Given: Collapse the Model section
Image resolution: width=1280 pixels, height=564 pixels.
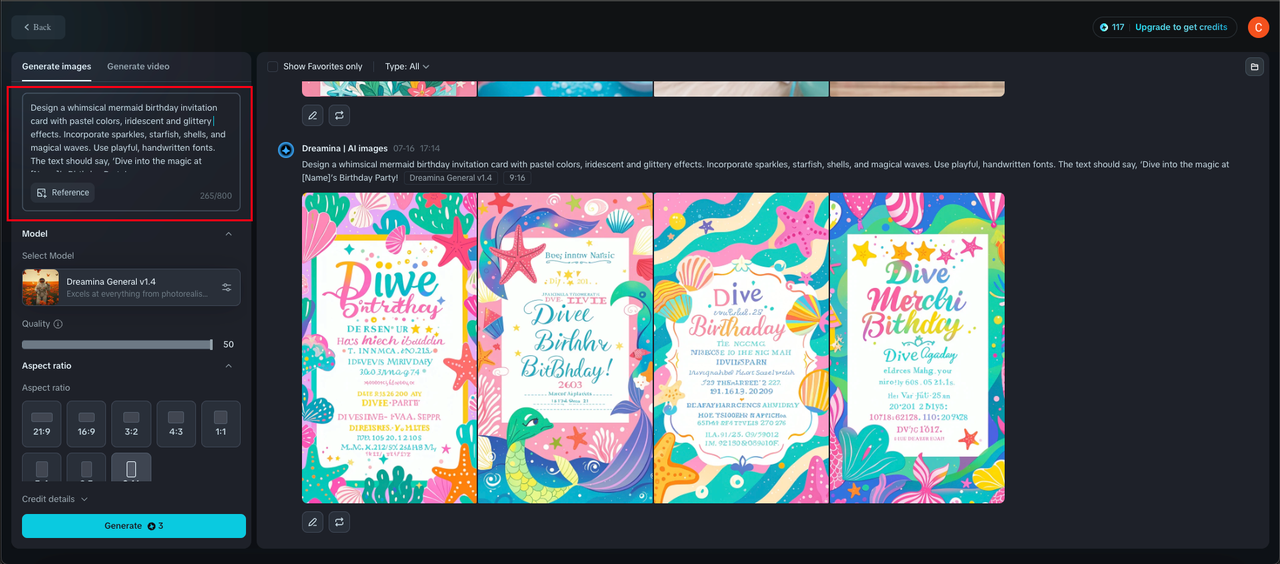Looking at the screenshot, I should pyautogui.click(x=228, y=234).
